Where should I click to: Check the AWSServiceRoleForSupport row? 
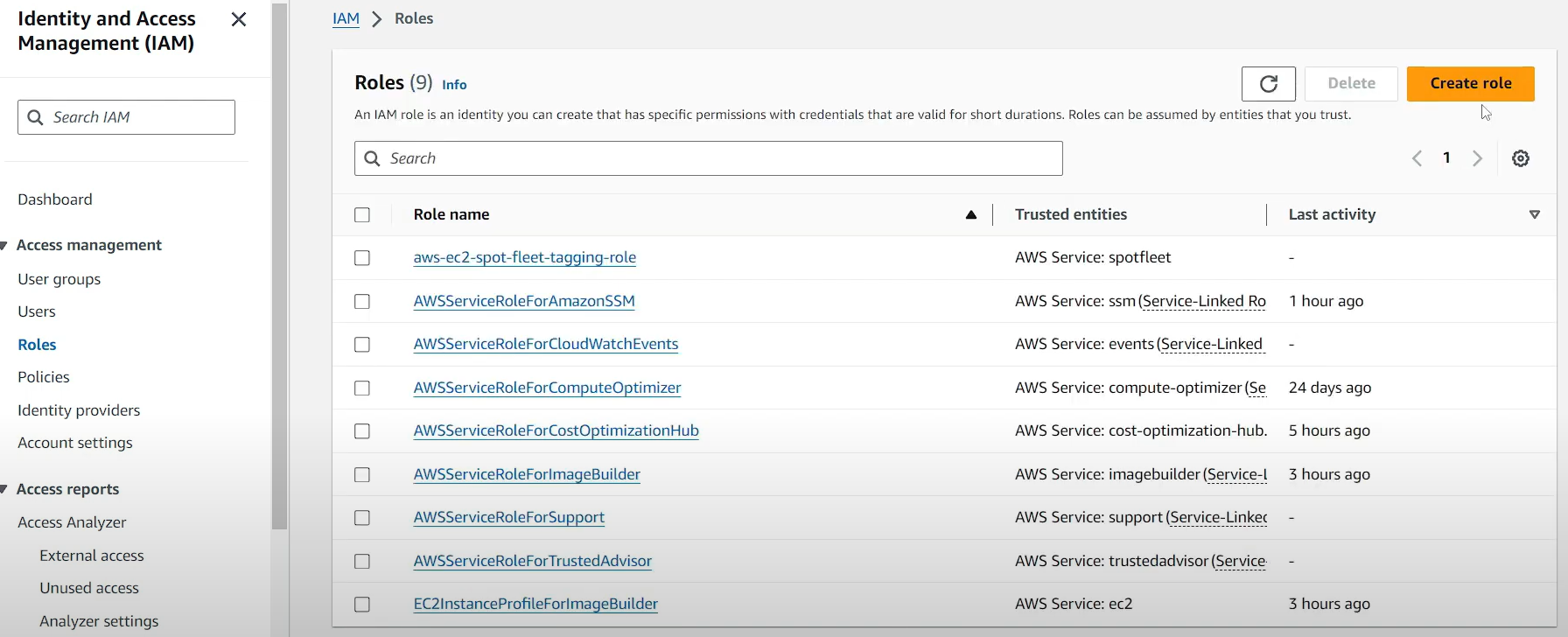point(362,518)
